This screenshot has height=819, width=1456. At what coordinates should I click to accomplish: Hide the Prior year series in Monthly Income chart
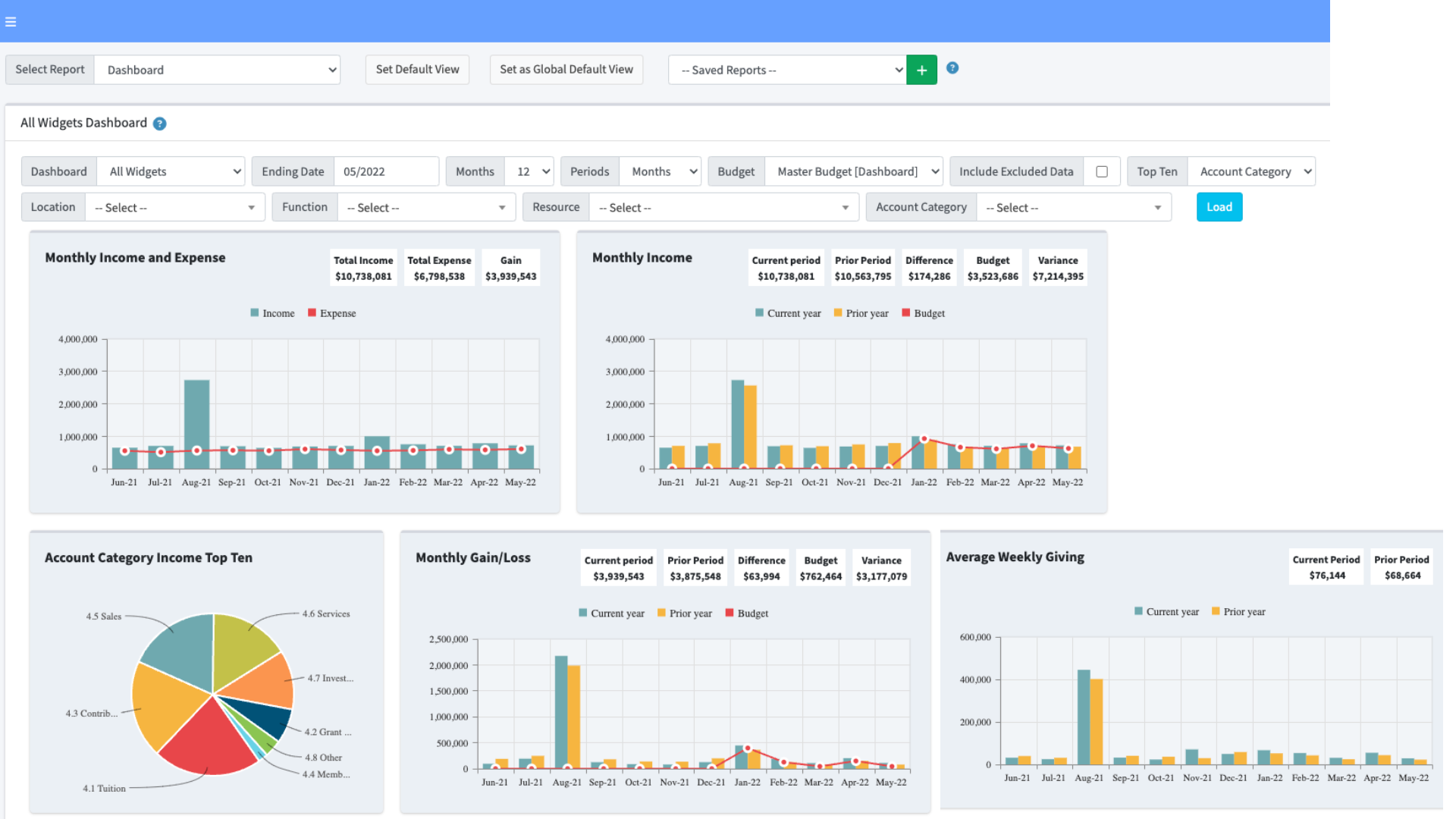861,312
